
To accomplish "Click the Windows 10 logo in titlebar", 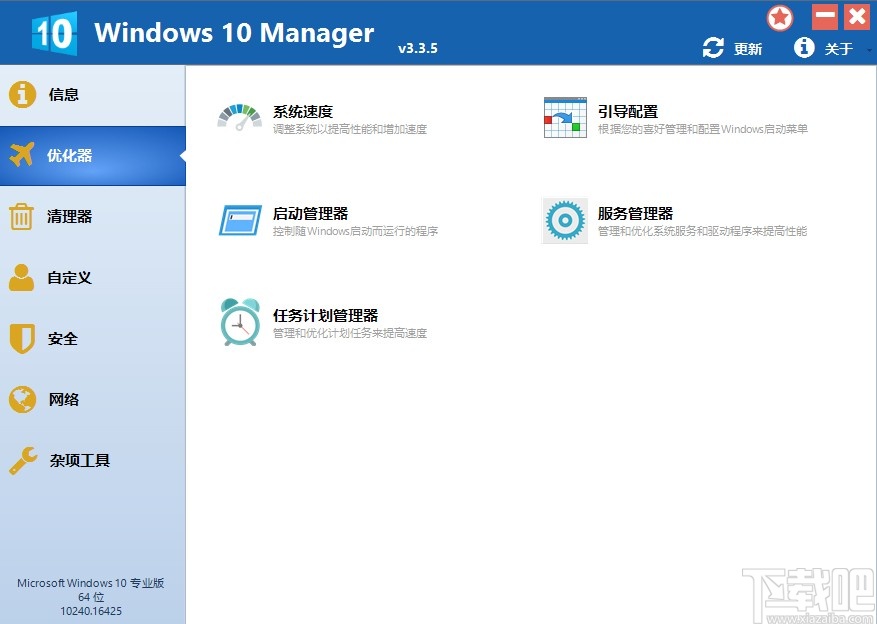I will tap(53, 31).
